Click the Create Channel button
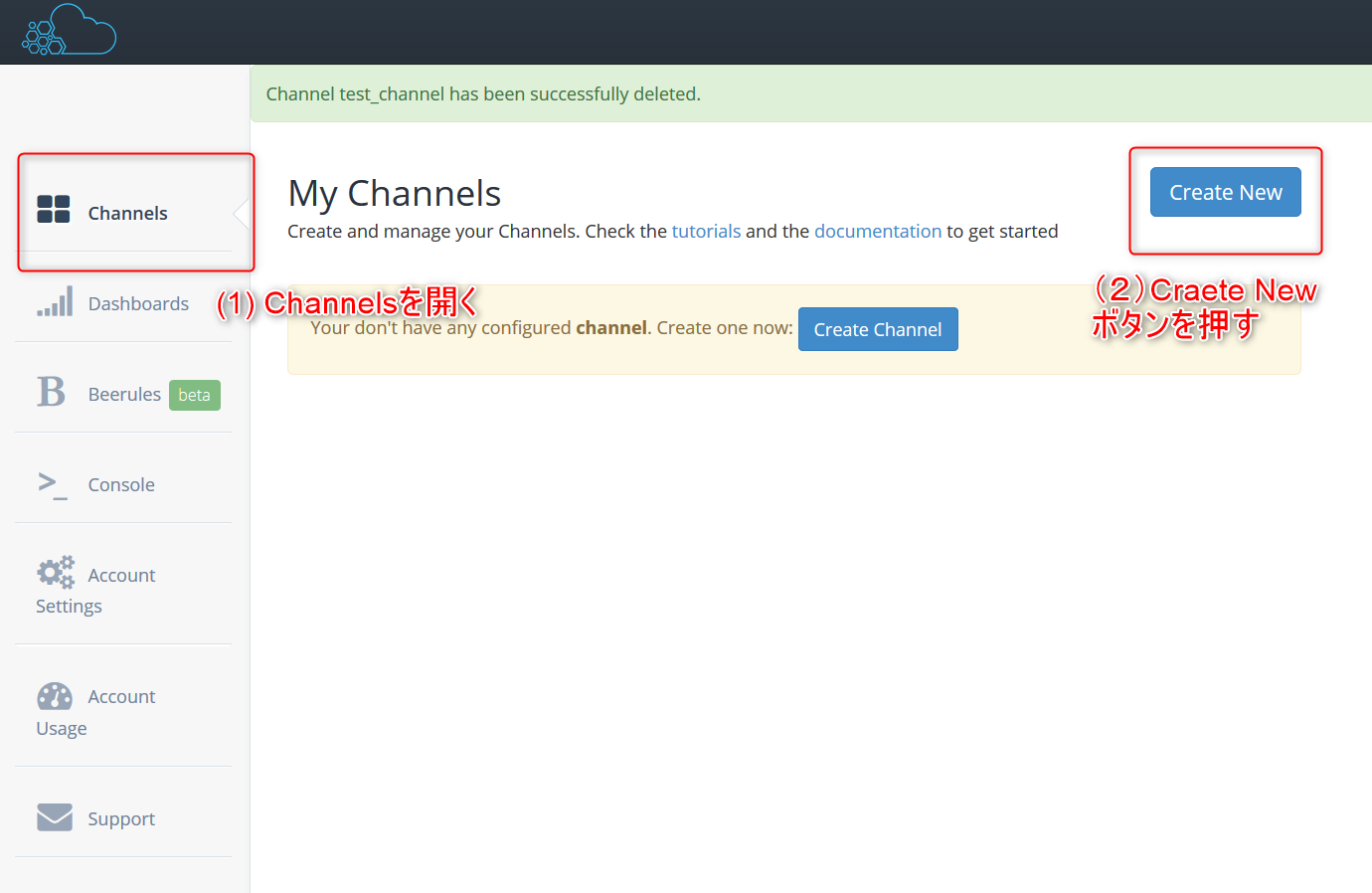This screenshot has height=893, width=1372. 877,329
